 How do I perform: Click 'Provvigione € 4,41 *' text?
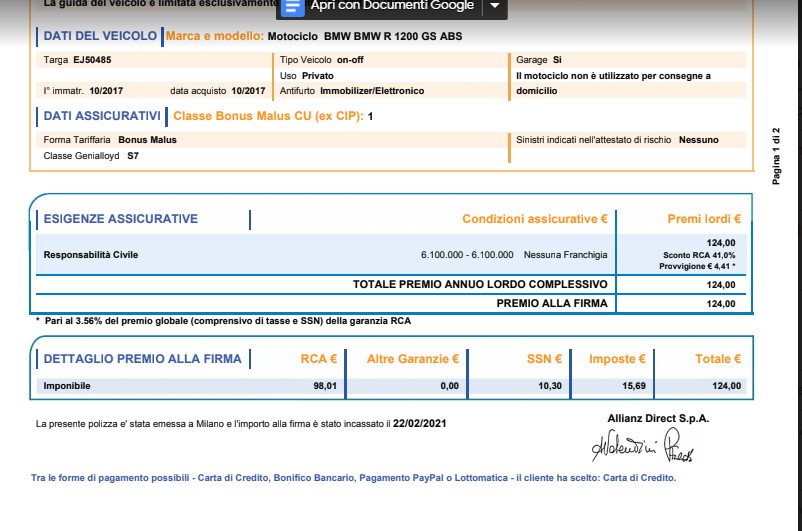[697, 267]
